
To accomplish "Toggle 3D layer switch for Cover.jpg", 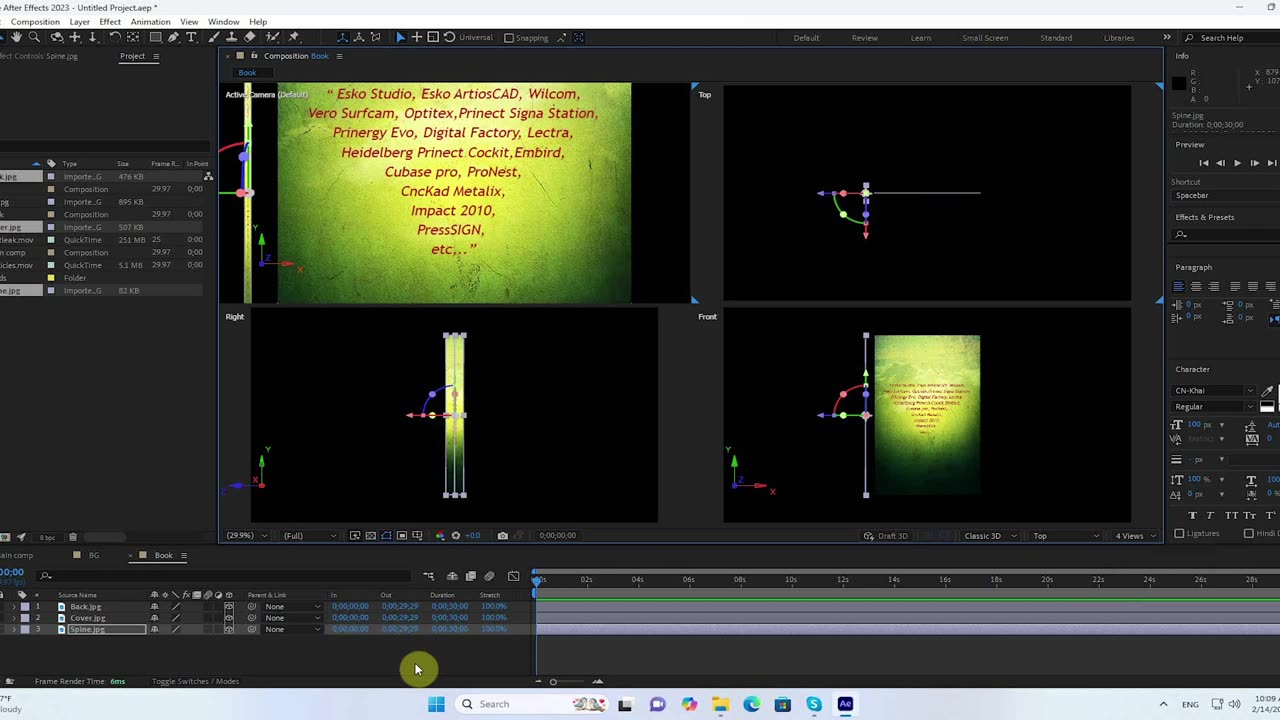I will 229,618.
